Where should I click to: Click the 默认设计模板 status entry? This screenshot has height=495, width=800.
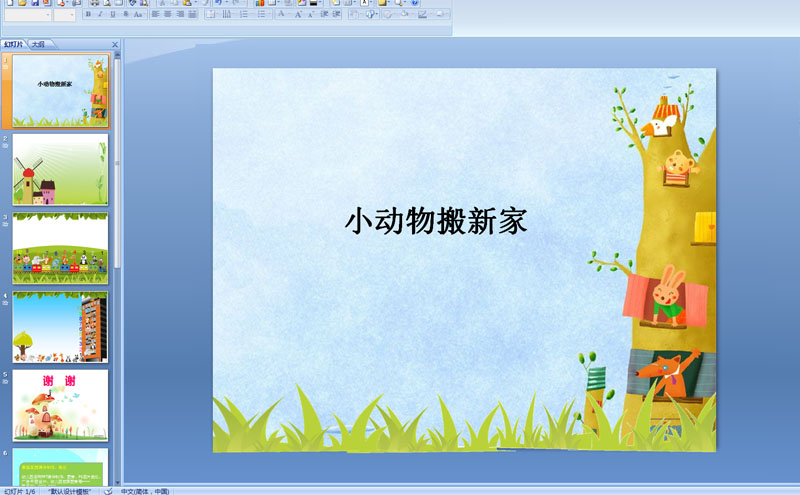click(x=69, y=491)
